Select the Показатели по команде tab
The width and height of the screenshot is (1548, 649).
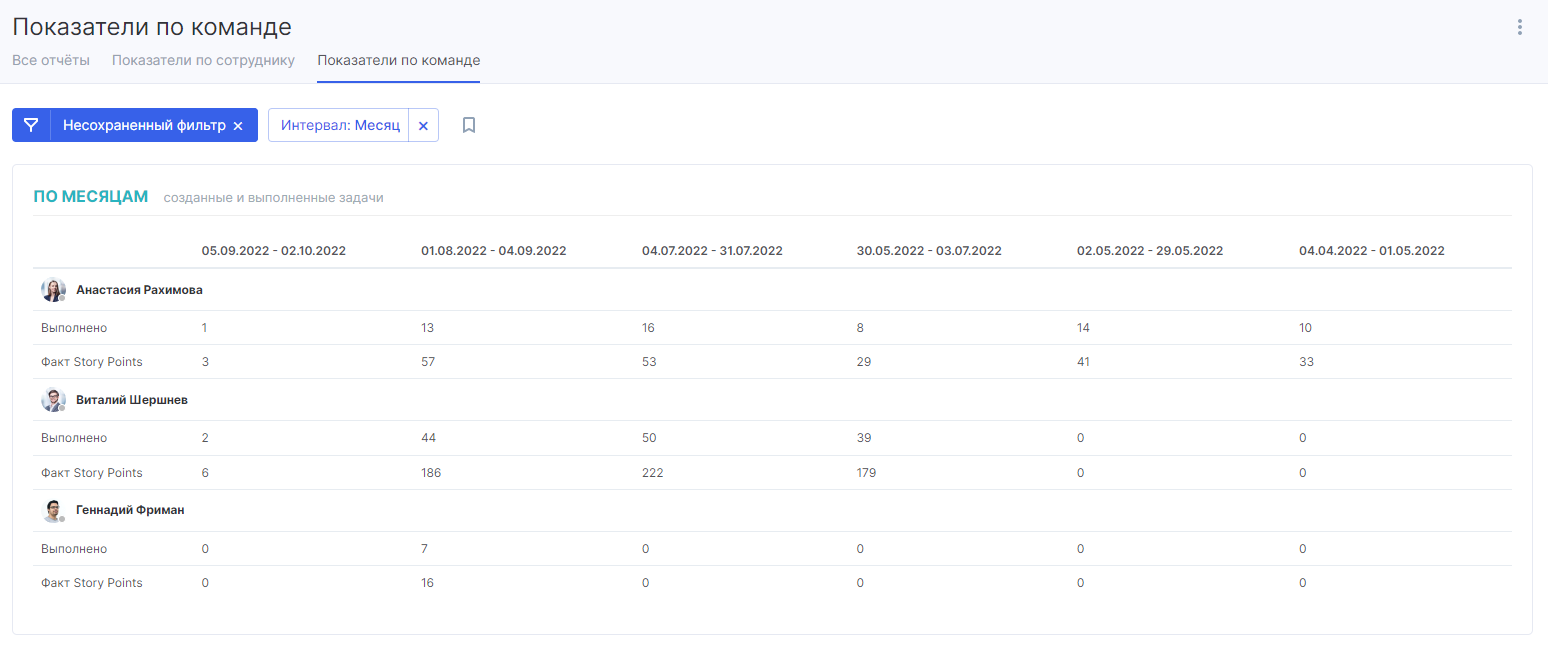[x=398, y=60]
